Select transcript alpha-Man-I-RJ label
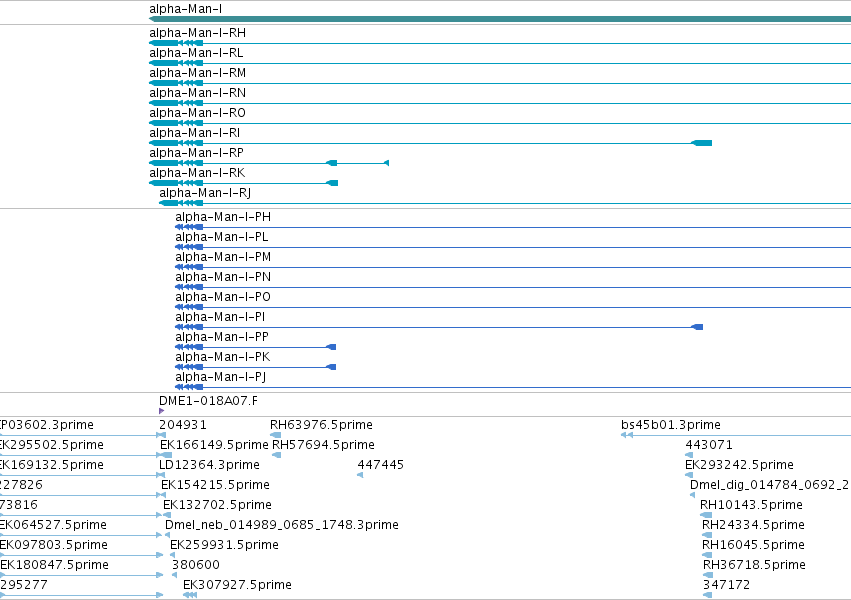The width and height of the screenshot is (851, 600). [x=205, y=193]
